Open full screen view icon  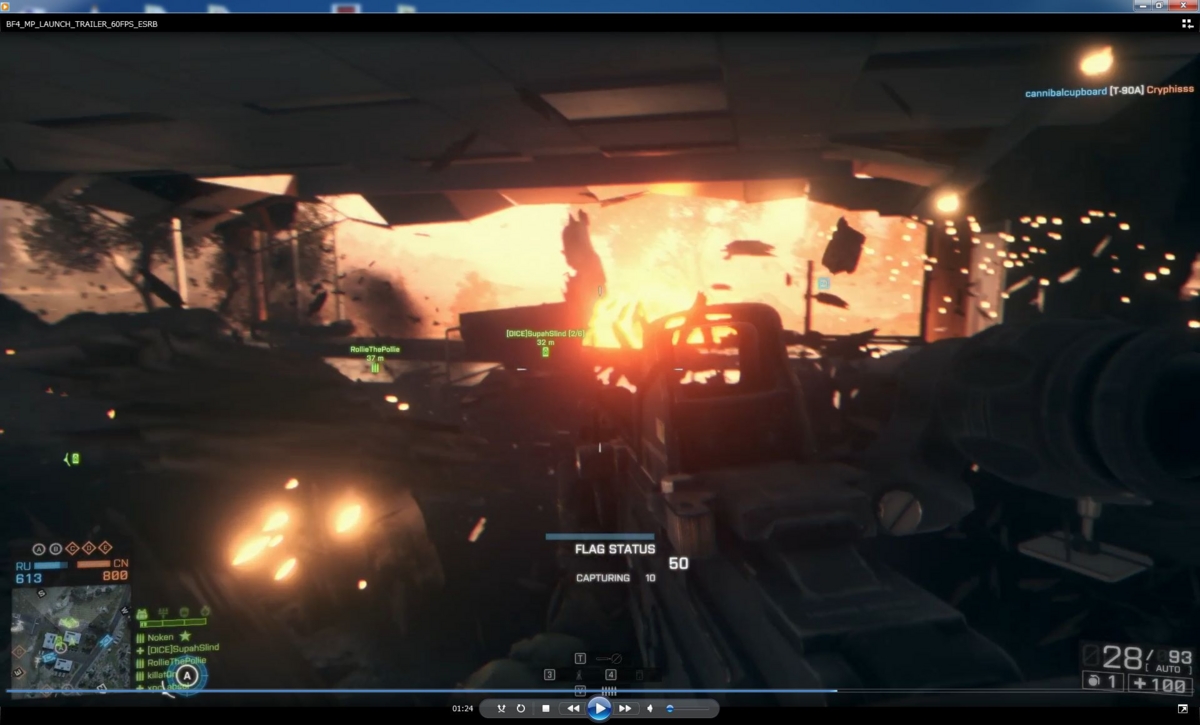coord(1183,708)
